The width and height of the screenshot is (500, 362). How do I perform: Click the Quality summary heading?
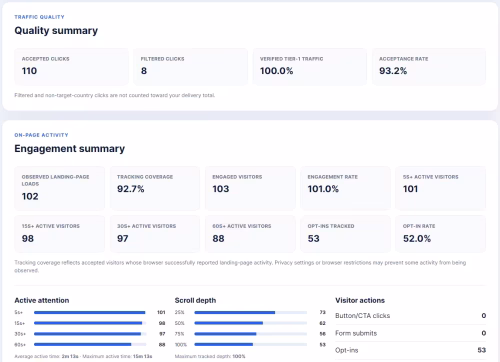[56, 30]
